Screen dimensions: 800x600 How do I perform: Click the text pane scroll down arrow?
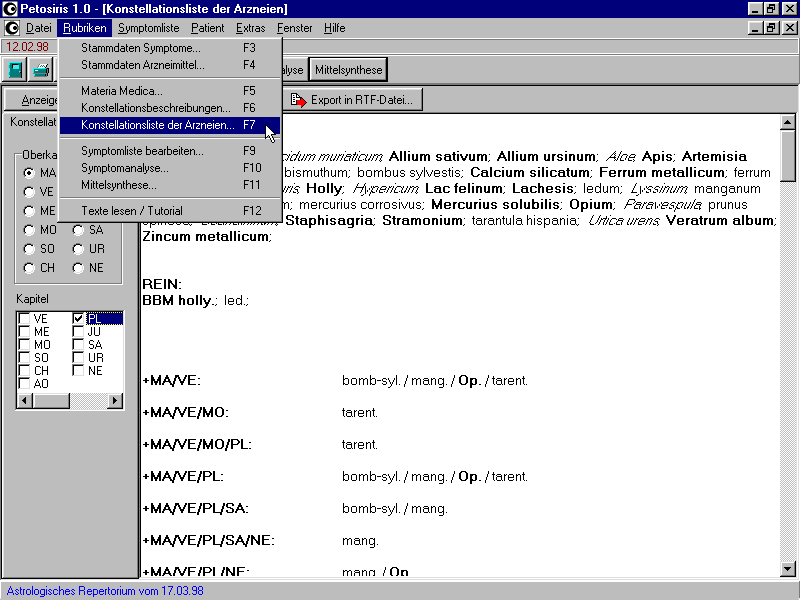788,568
